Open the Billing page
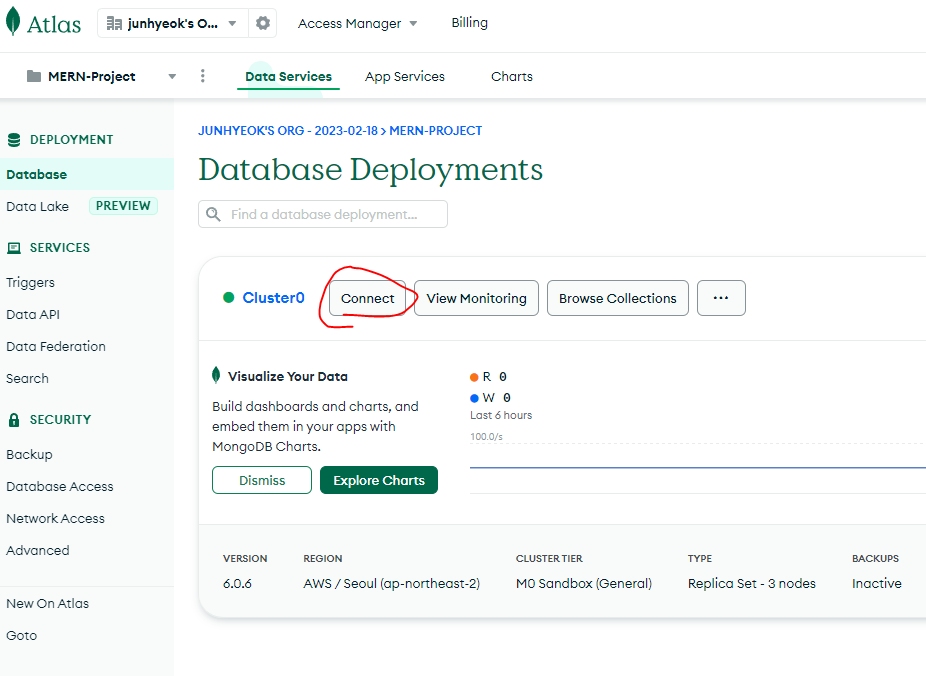This screenshot has width=926, height=676. tap(469, 22)
